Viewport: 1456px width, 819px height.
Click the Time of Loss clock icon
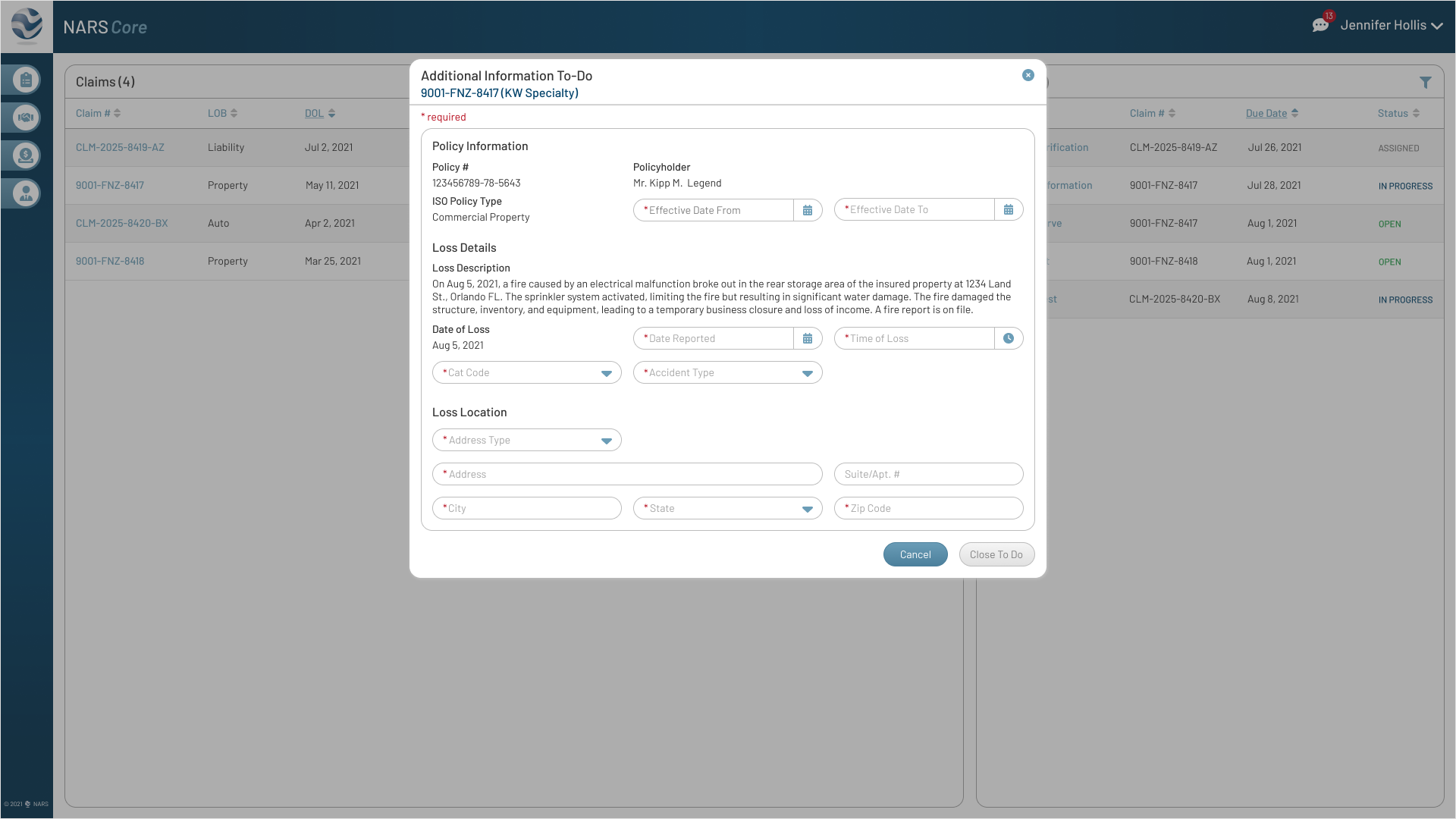click(x=1008, y=338)
